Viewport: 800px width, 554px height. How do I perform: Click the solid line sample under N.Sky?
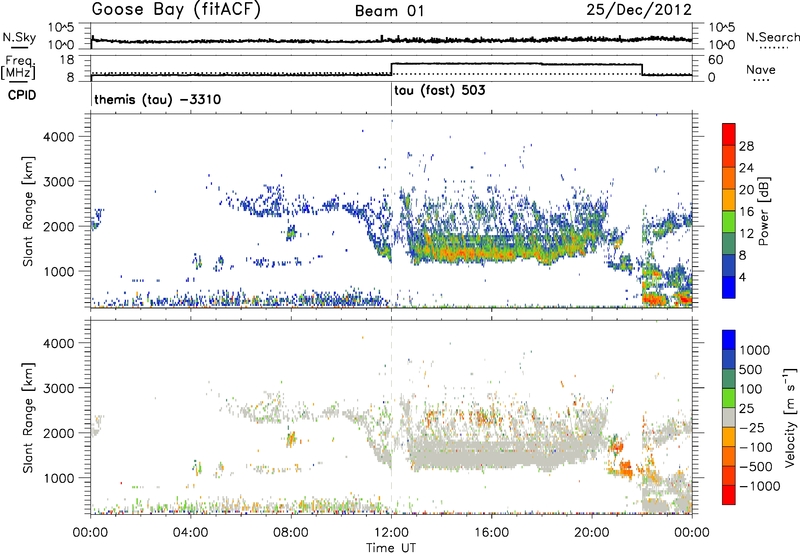(19, 47)
